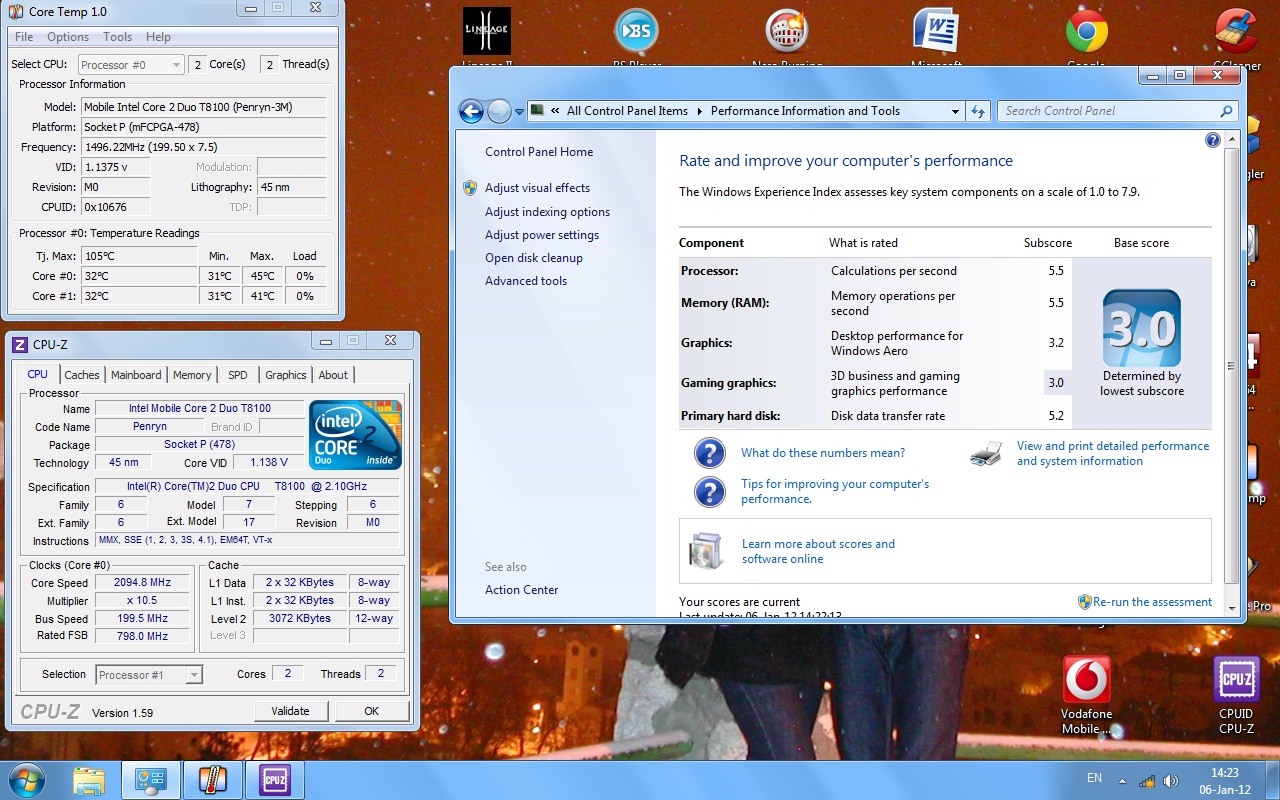
Task: Open Action Center link under See also
Action: pyautogui.click(x=522, y=590)
